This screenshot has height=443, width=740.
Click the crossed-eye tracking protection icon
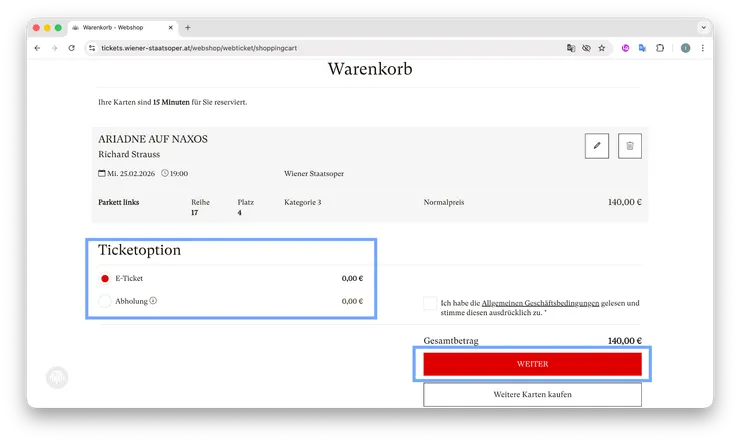(x=586, y=48)
